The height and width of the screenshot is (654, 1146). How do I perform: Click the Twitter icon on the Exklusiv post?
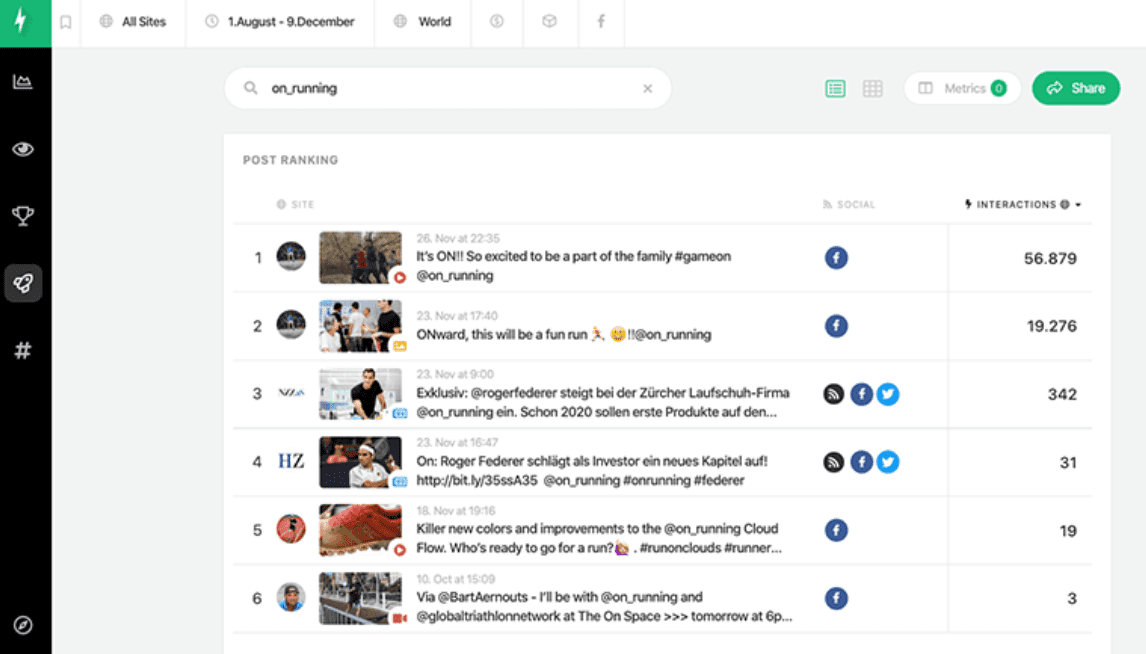point(887,394)
